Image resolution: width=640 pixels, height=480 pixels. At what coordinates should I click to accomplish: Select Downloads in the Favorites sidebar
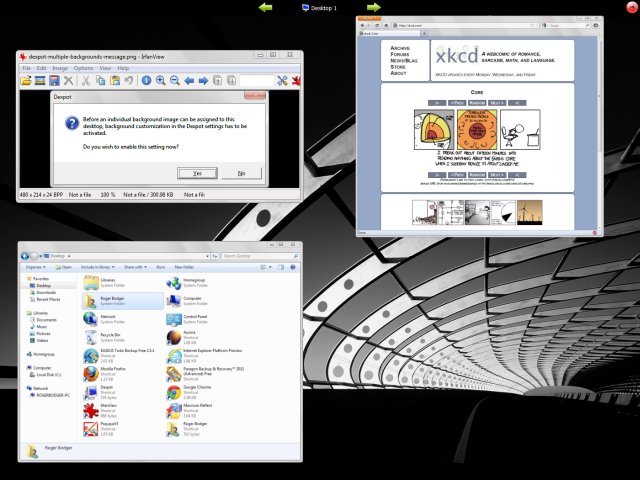tap(46, 292)
